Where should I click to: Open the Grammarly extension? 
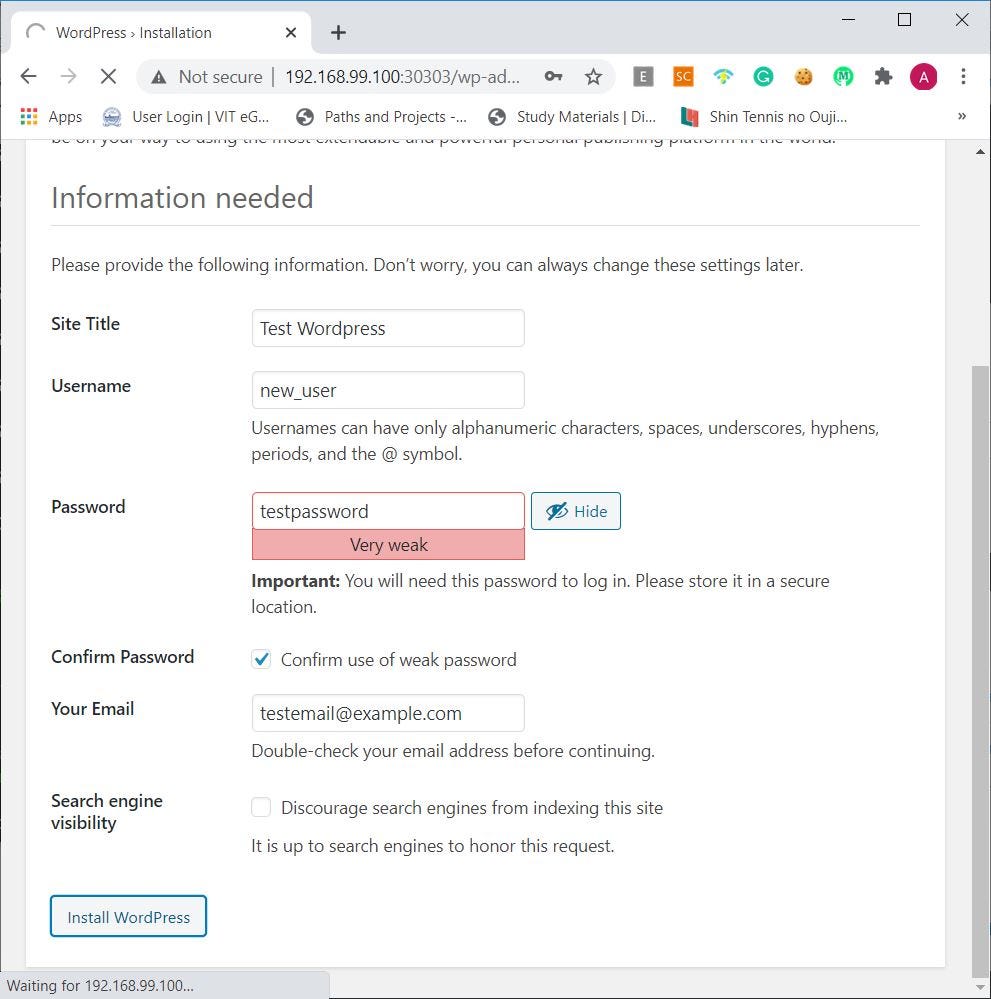(763, 77)
